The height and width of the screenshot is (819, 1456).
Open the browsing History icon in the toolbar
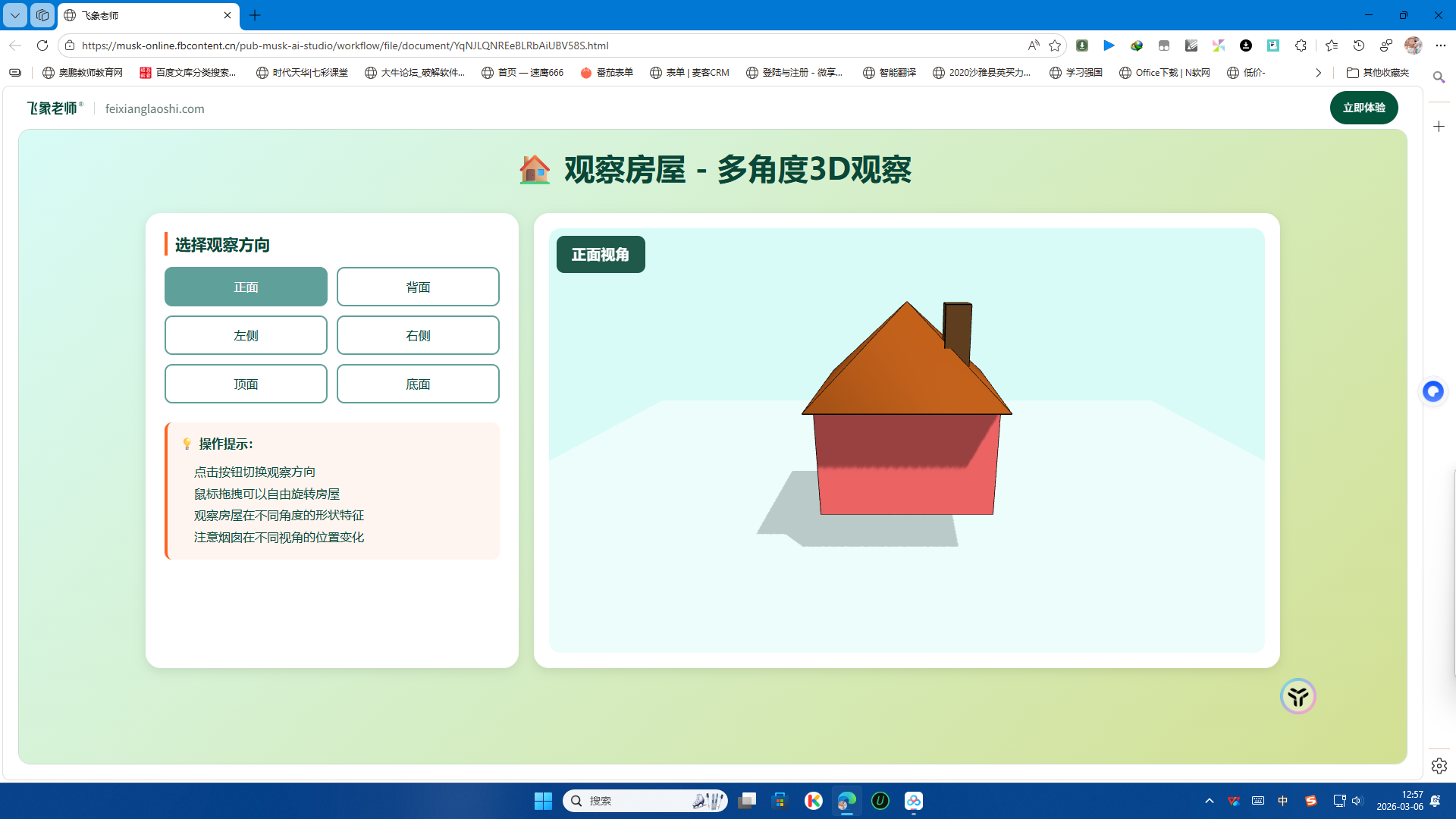1358,45
